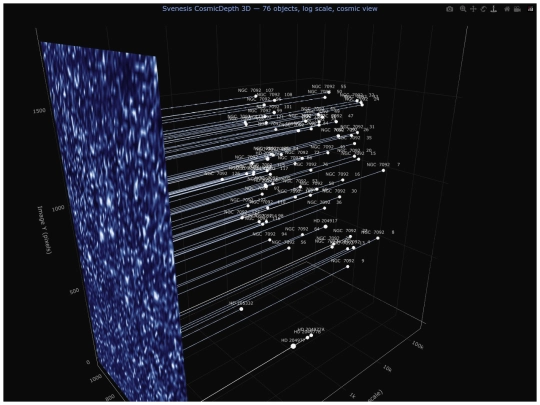Screen dimensions: 540x405
Task: Activate the Zoom tool in the modebar
Action: 463,9
